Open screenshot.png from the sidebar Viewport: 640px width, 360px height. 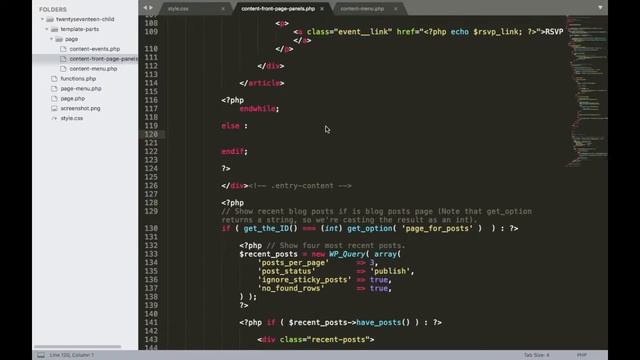[80, 108]
